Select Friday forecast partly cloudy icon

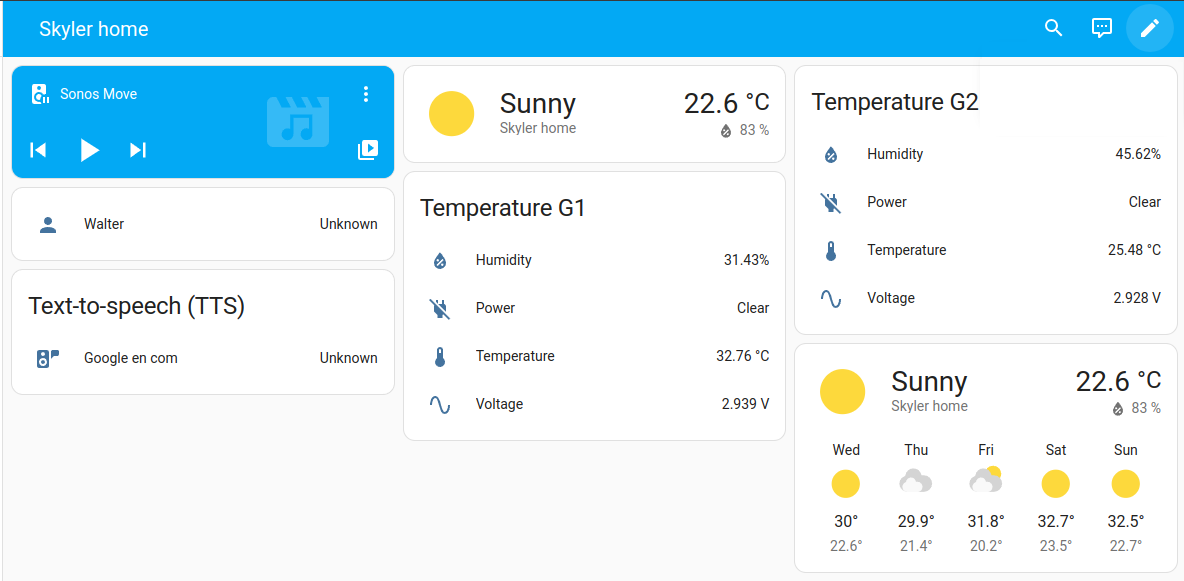point(986,482)
